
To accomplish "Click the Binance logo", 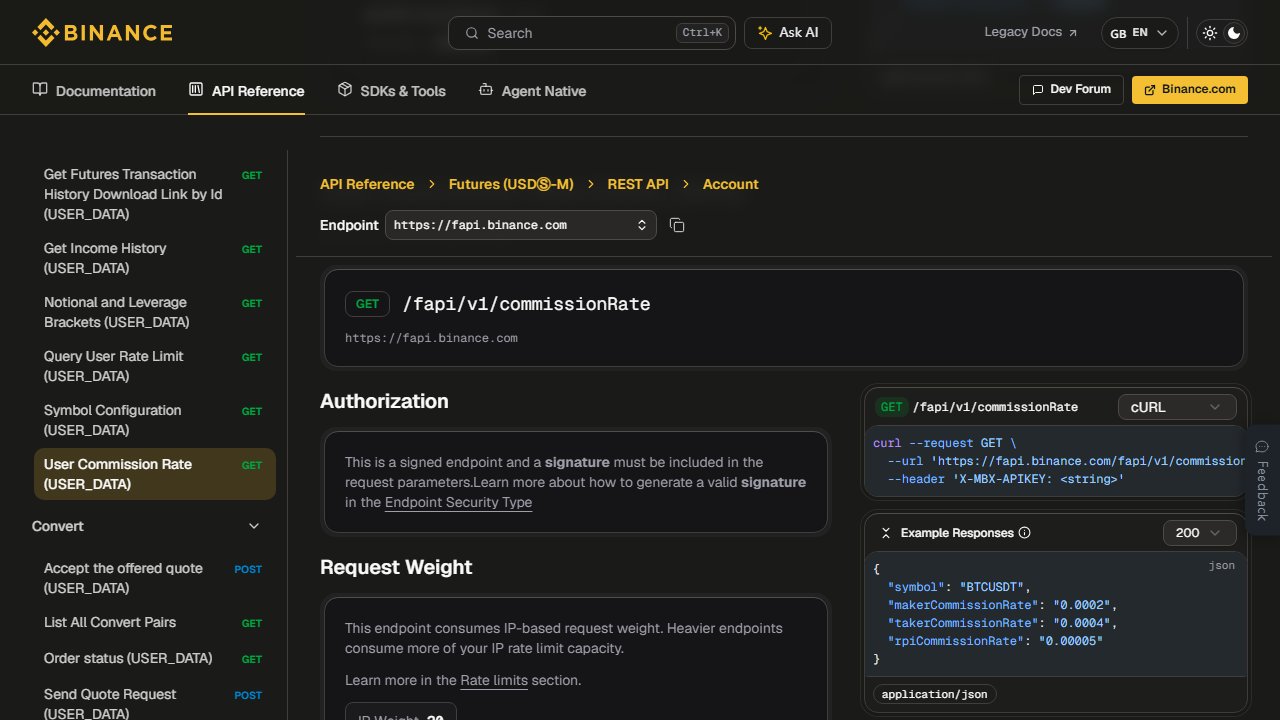I will (x=102, y=33).
